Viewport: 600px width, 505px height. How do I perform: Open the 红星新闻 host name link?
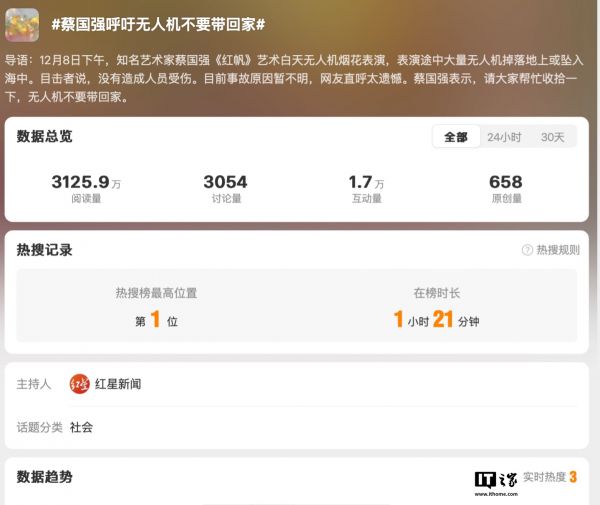(118, 384)
